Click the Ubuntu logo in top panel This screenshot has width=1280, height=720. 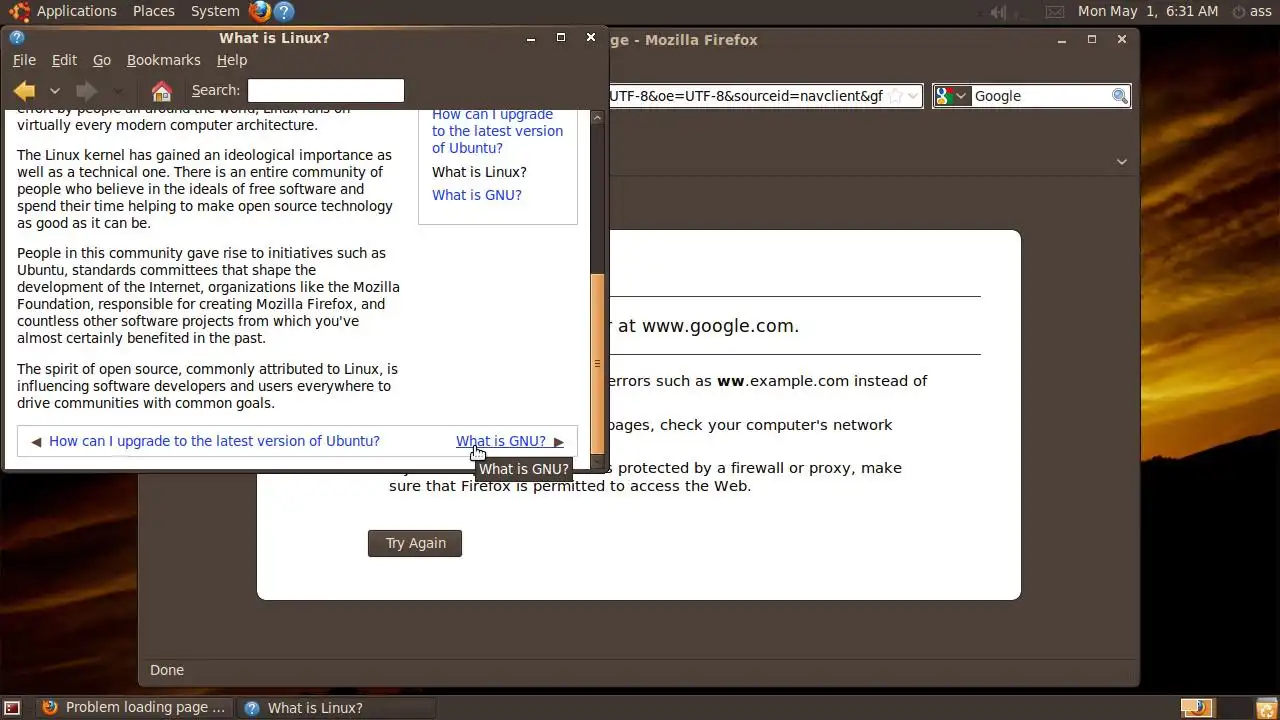(19, 12)
